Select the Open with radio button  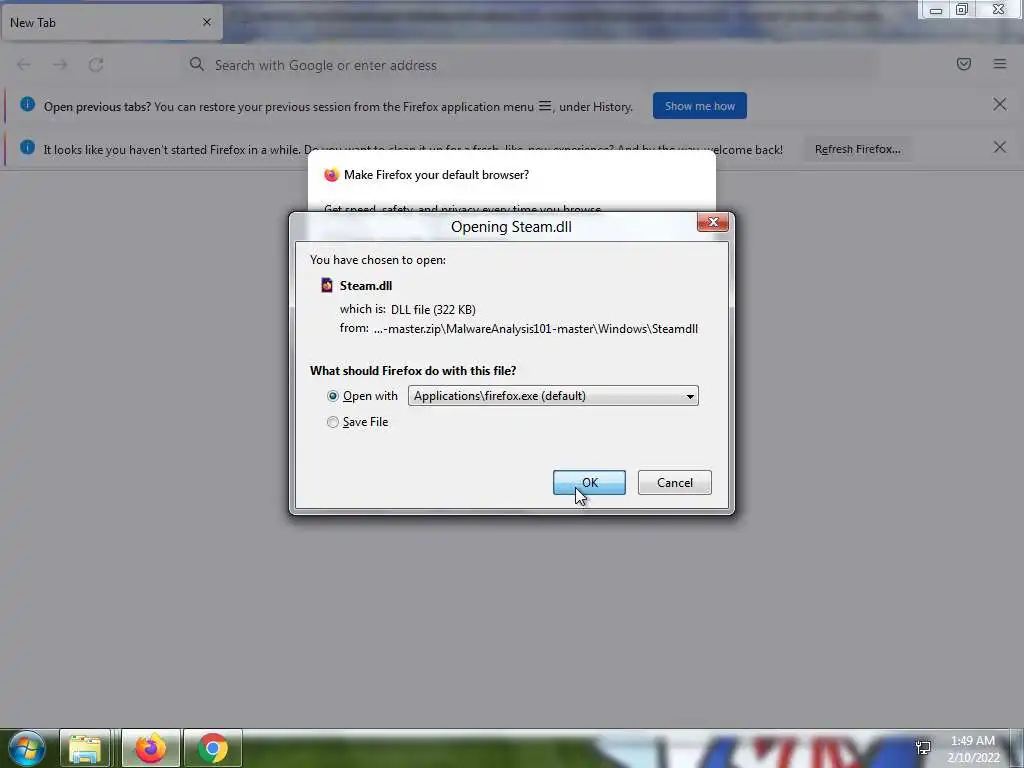[333, 396]
